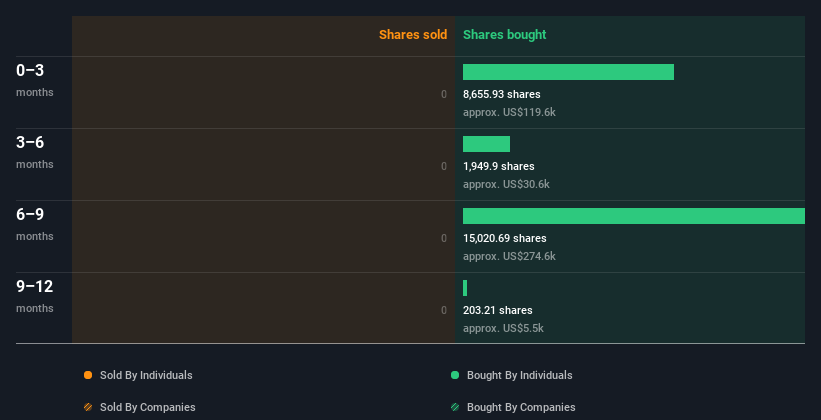This screenshot has height=420, width=821.
Task: Click the 9–12 months row label
Action: point(35,296)
